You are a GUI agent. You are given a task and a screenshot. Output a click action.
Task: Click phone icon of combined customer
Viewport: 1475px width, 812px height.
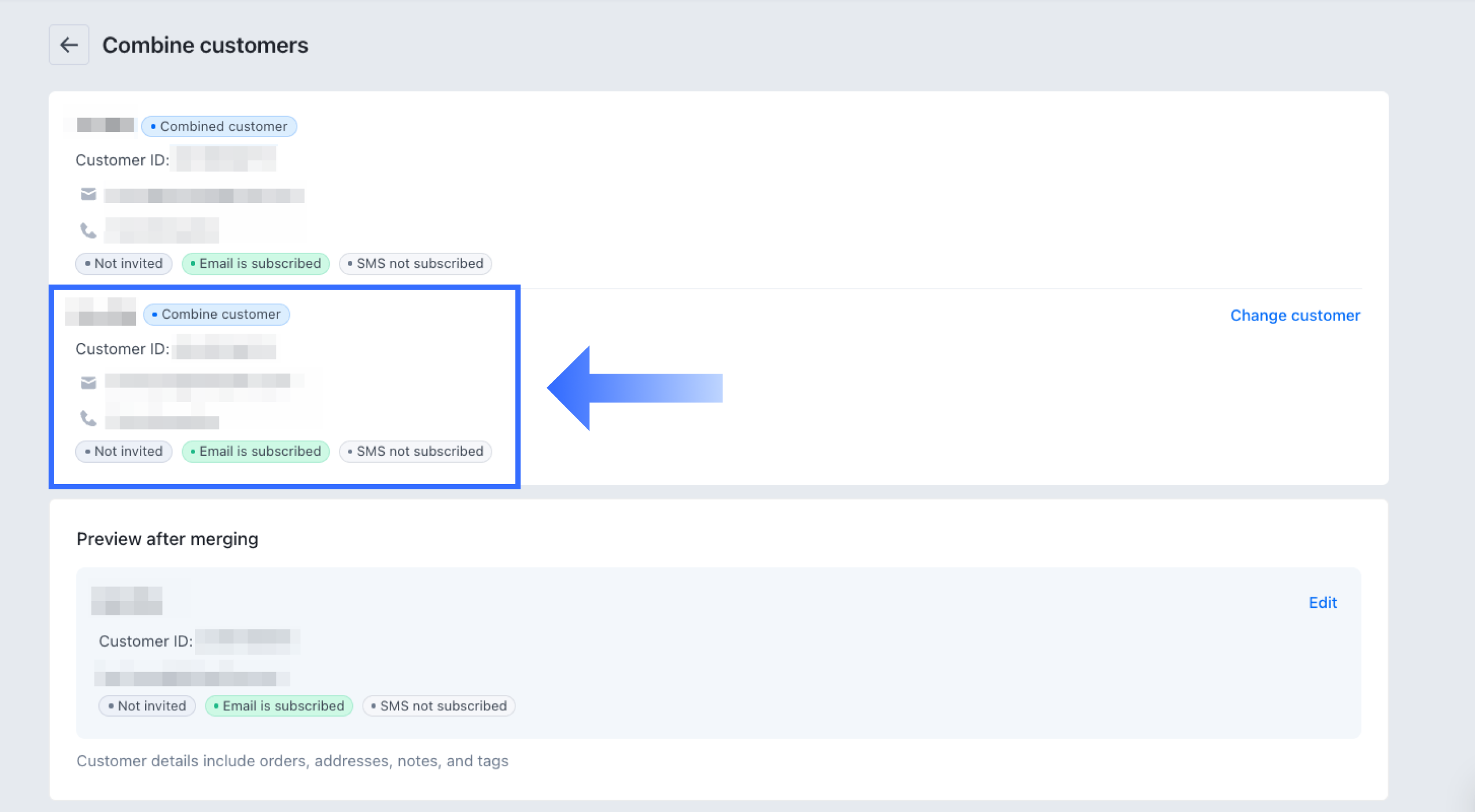click(x=88, y=231)
